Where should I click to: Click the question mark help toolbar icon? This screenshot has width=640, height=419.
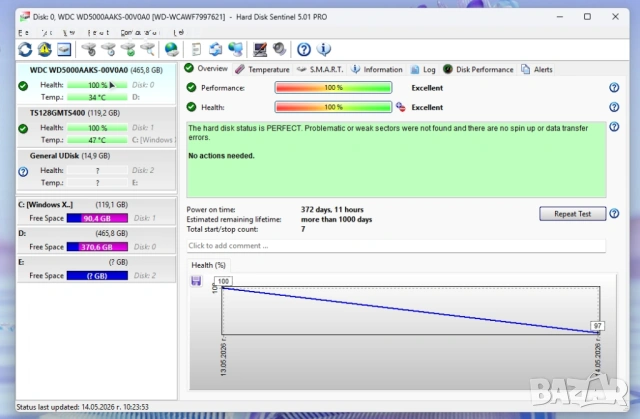(304, 49)
